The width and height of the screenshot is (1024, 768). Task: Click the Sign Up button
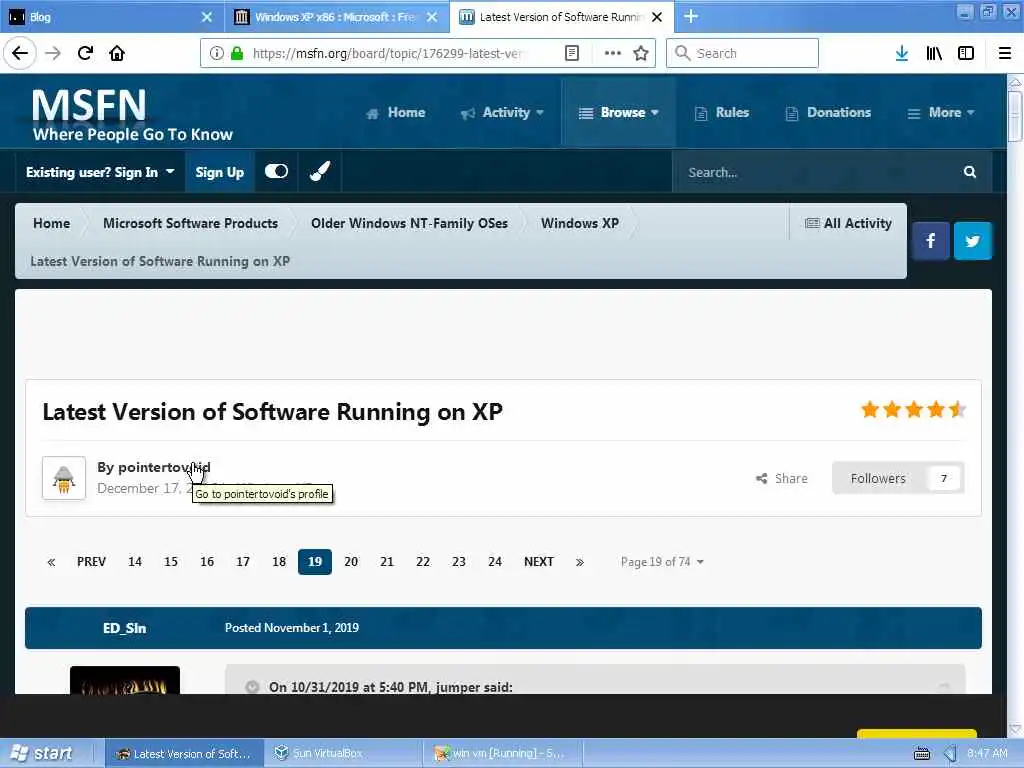pos(219,172)
